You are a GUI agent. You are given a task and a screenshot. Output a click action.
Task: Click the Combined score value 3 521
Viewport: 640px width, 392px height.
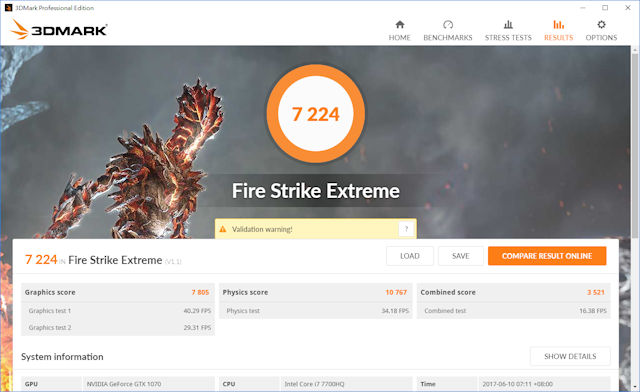[x=596, y=292]
